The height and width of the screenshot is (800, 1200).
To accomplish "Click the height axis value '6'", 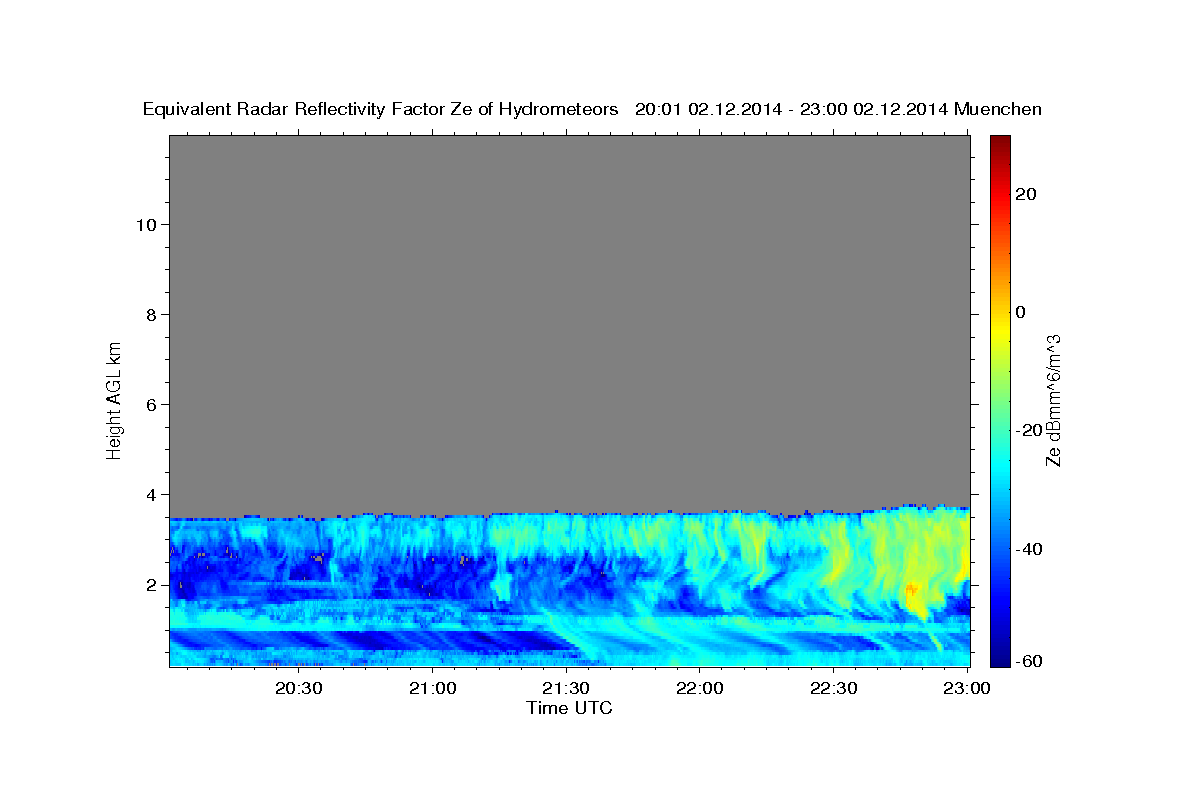I will pos(152,404).
